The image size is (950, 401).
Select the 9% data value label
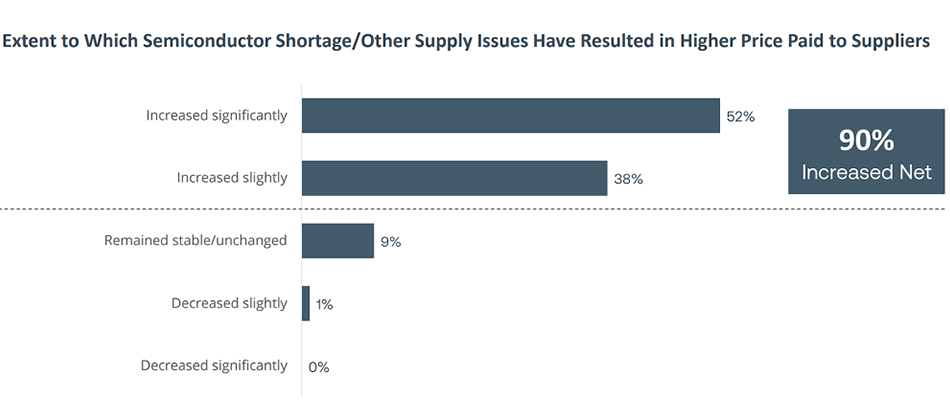390,242
